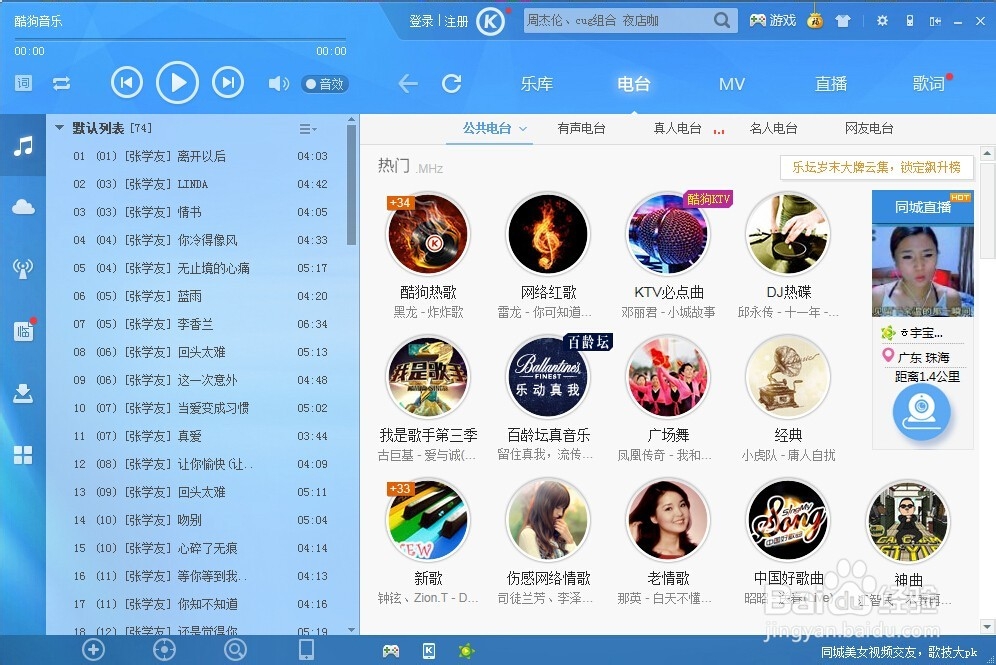Play the DJ热碟 radio station

788,234
